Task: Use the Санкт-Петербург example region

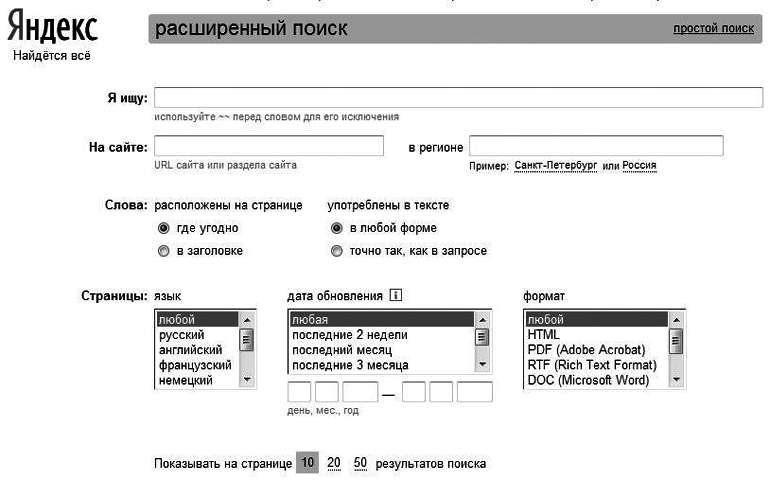Action: [x=555, y=166]
